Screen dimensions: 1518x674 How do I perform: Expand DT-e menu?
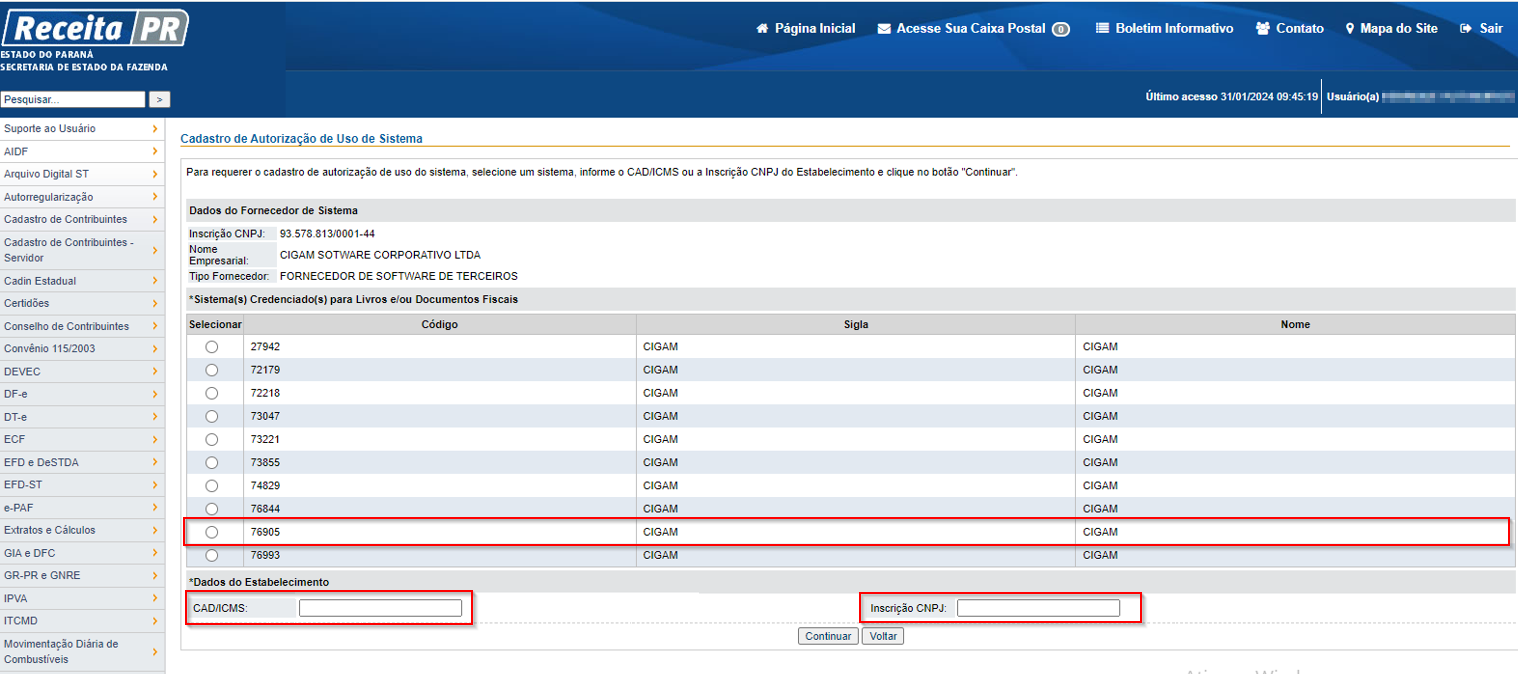click(x=82, y=417)
